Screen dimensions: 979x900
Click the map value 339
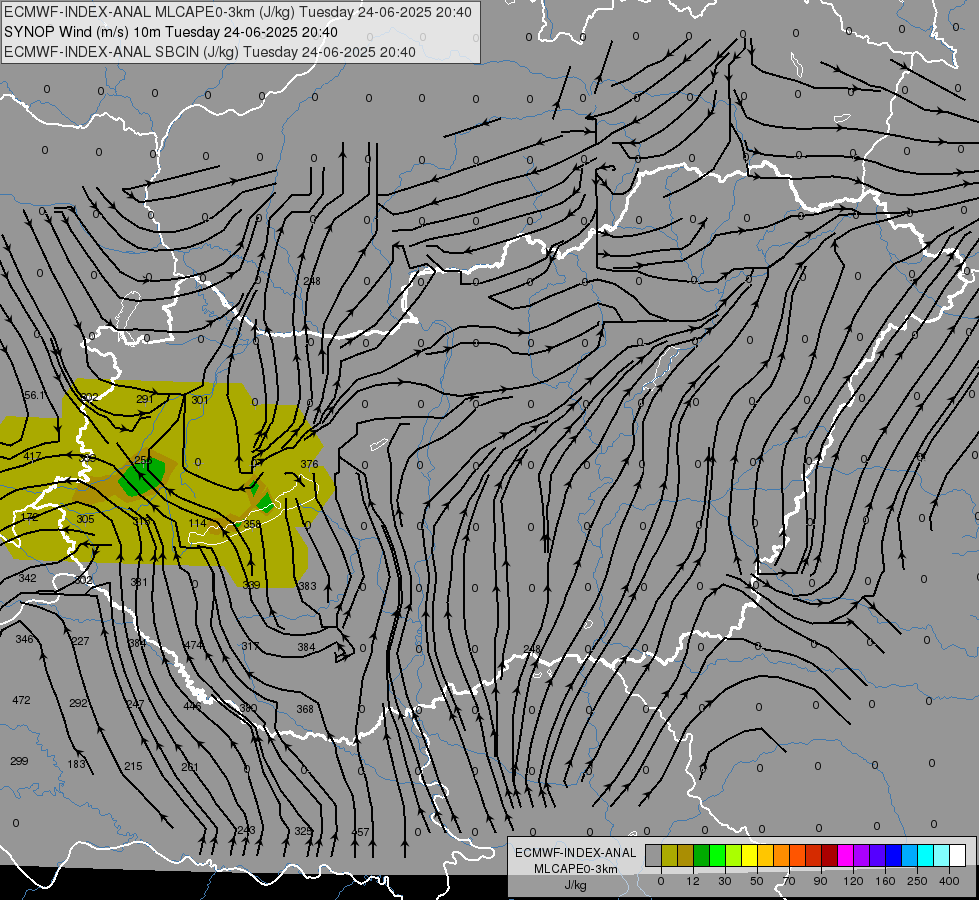251,585
